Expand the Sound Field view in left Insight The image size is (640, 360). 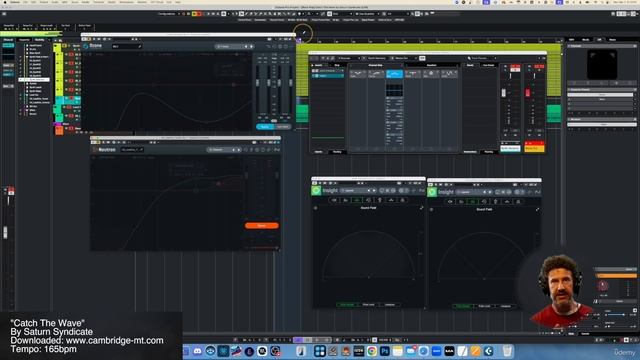421,208
